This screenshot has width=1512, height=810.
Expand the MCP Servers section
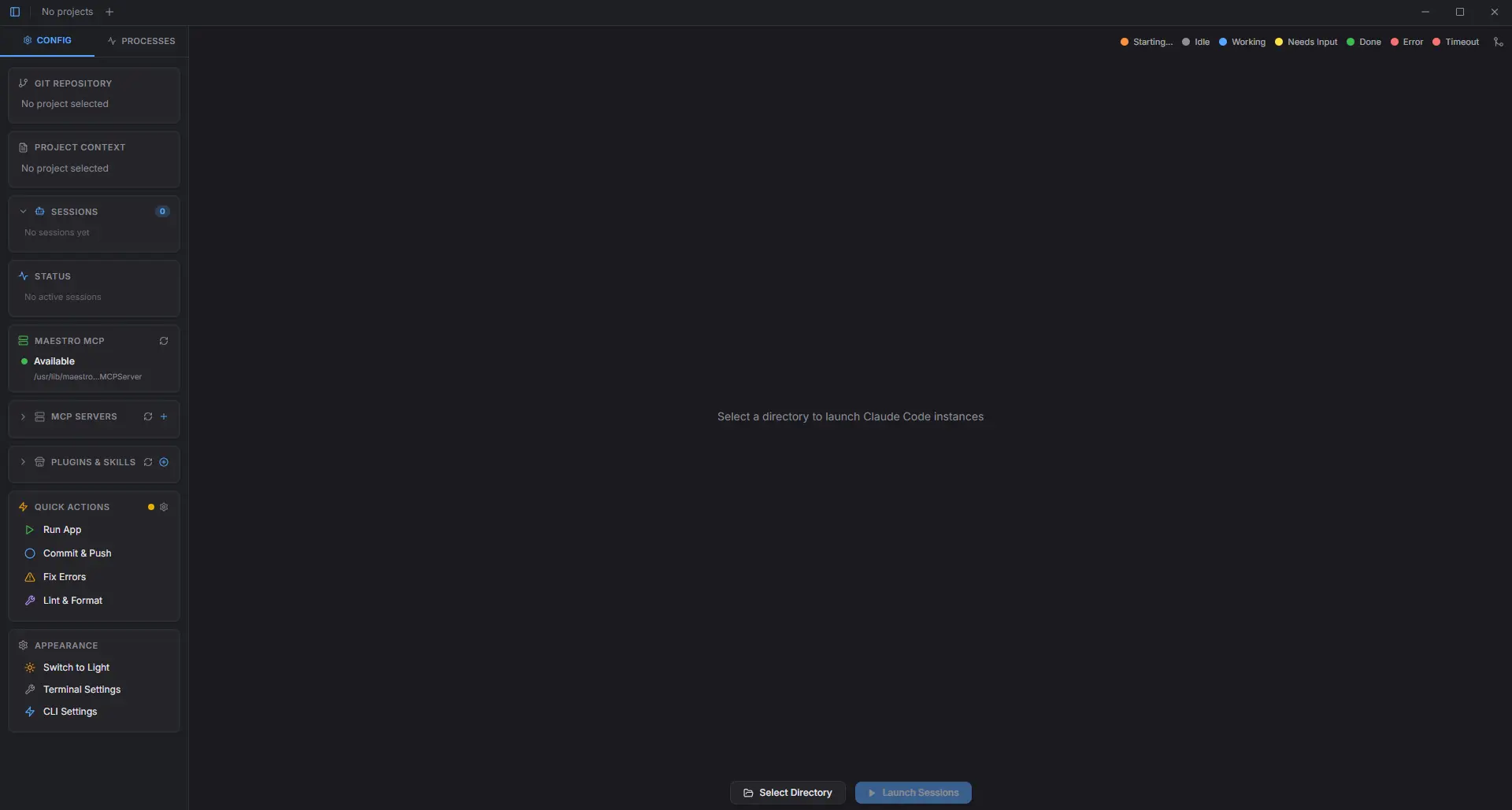[23, 416]
